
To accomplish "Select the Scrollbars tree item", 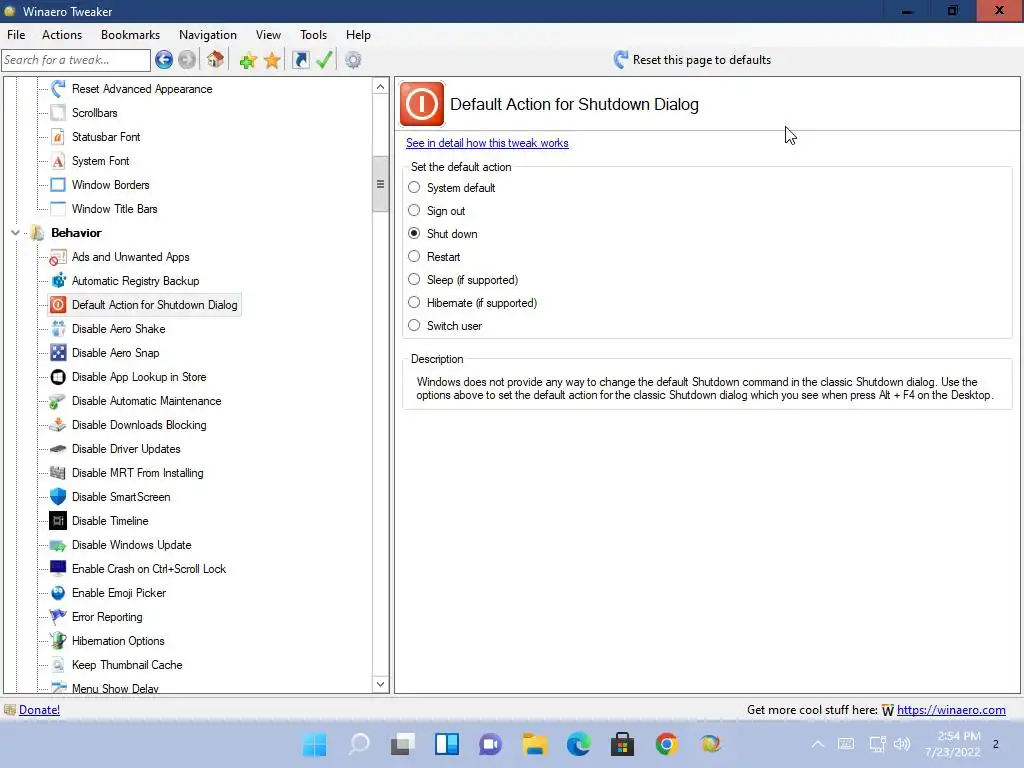I will pyautogui.click(x=95, y=113).
